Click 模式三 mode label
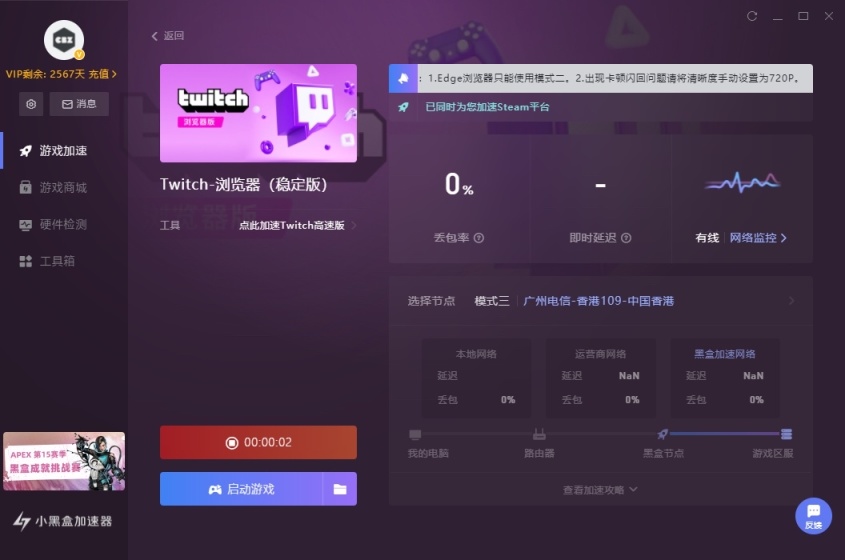The height and width of the screenshot is (560, 845). (491, 301)
